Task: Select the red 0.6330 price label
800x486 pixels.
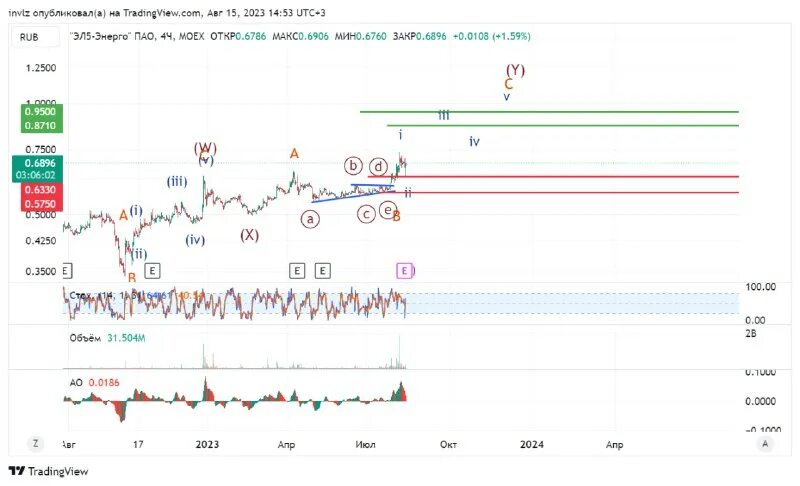Action: pos(41,190)
